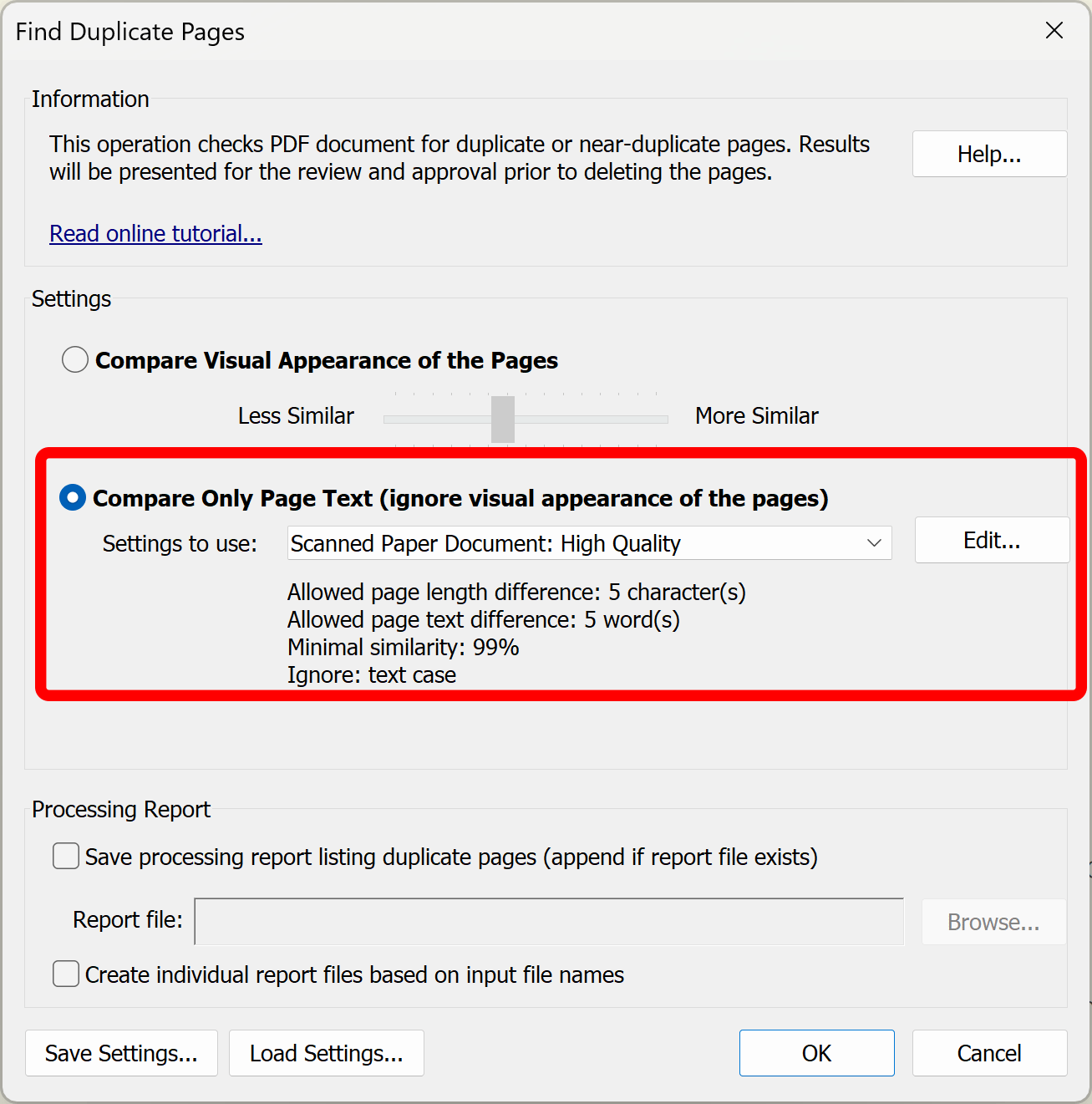Save current settings to a file
This screenshot has width=1092, height=1104.
point(121,1053)
